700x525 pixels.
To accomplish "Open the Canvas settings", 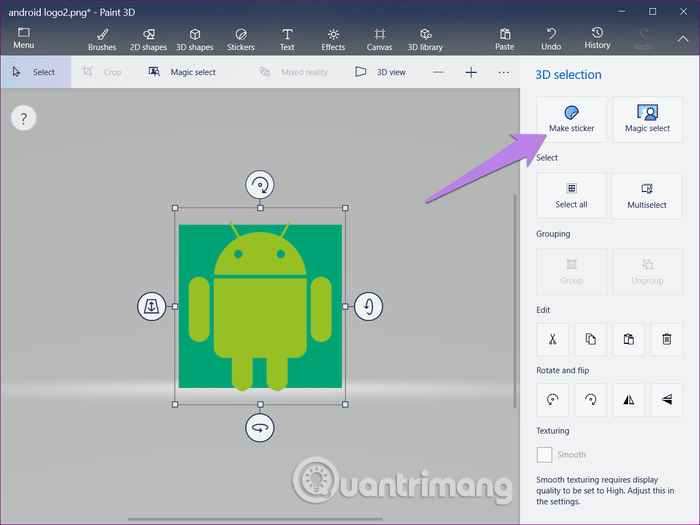I will (379, 39).
